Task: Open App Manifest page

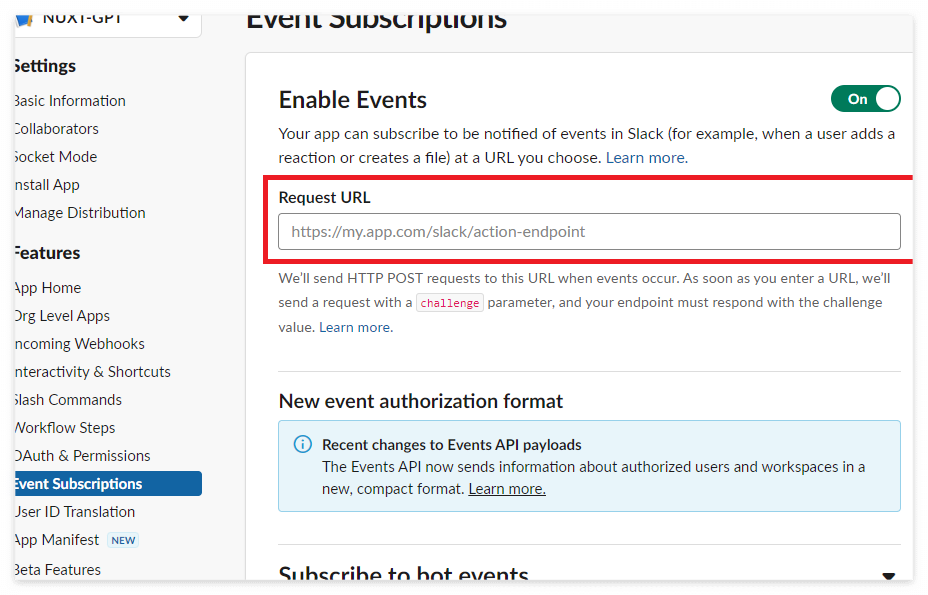Action: coord(57,540)
